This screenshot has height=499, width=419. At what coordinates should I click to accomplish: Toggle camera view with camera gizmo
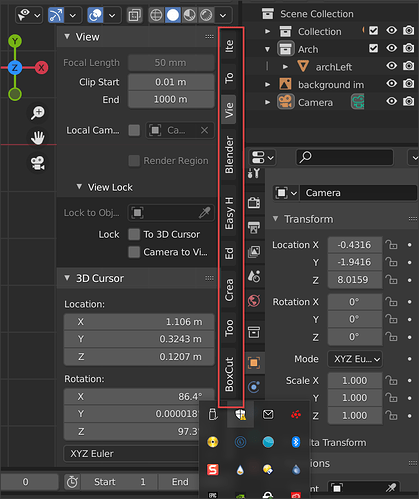(x=38, y=163)
